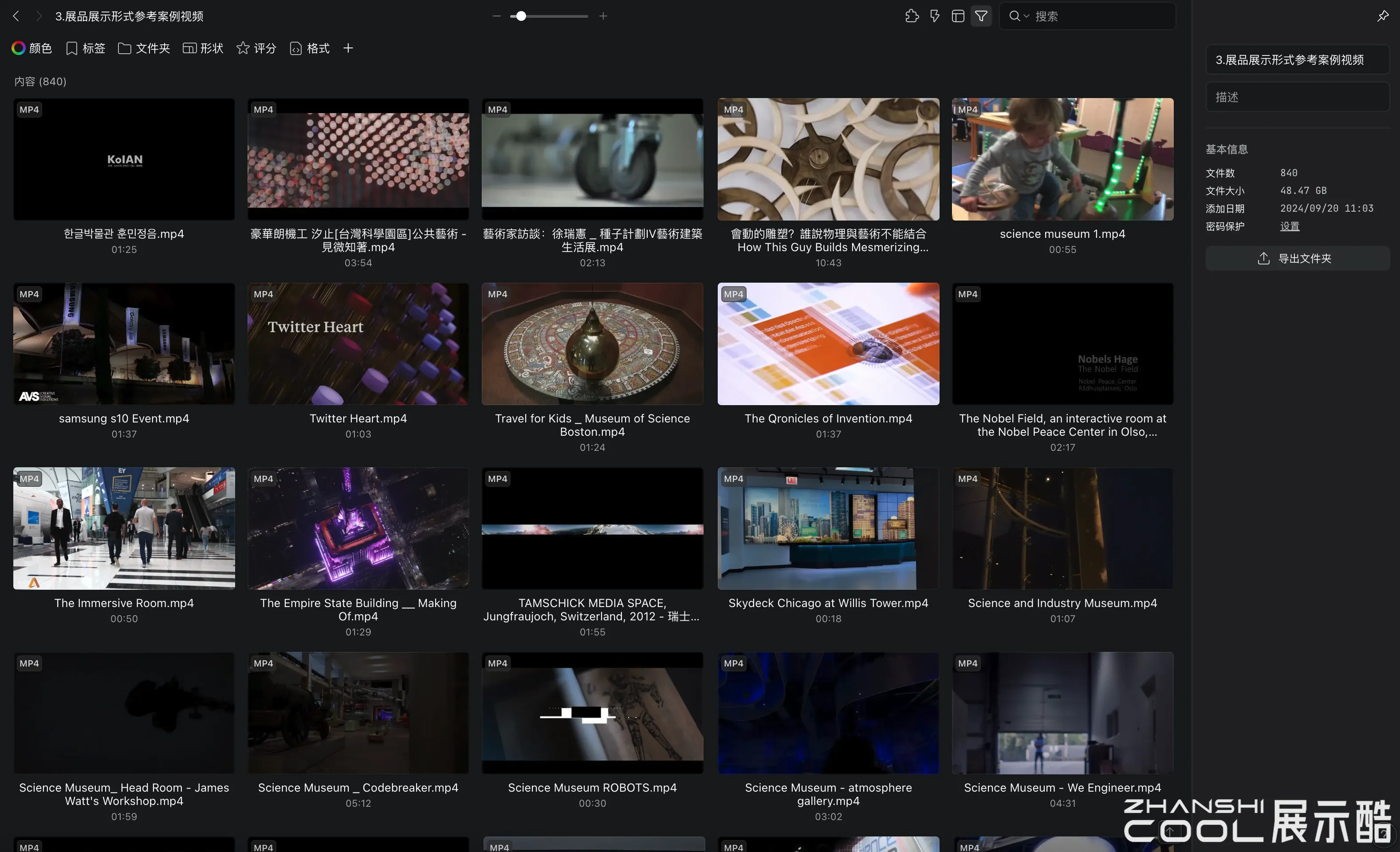1400x852 pixels.
Task: Select The Empire State Building thumbnail
Action: pos(358,529)
